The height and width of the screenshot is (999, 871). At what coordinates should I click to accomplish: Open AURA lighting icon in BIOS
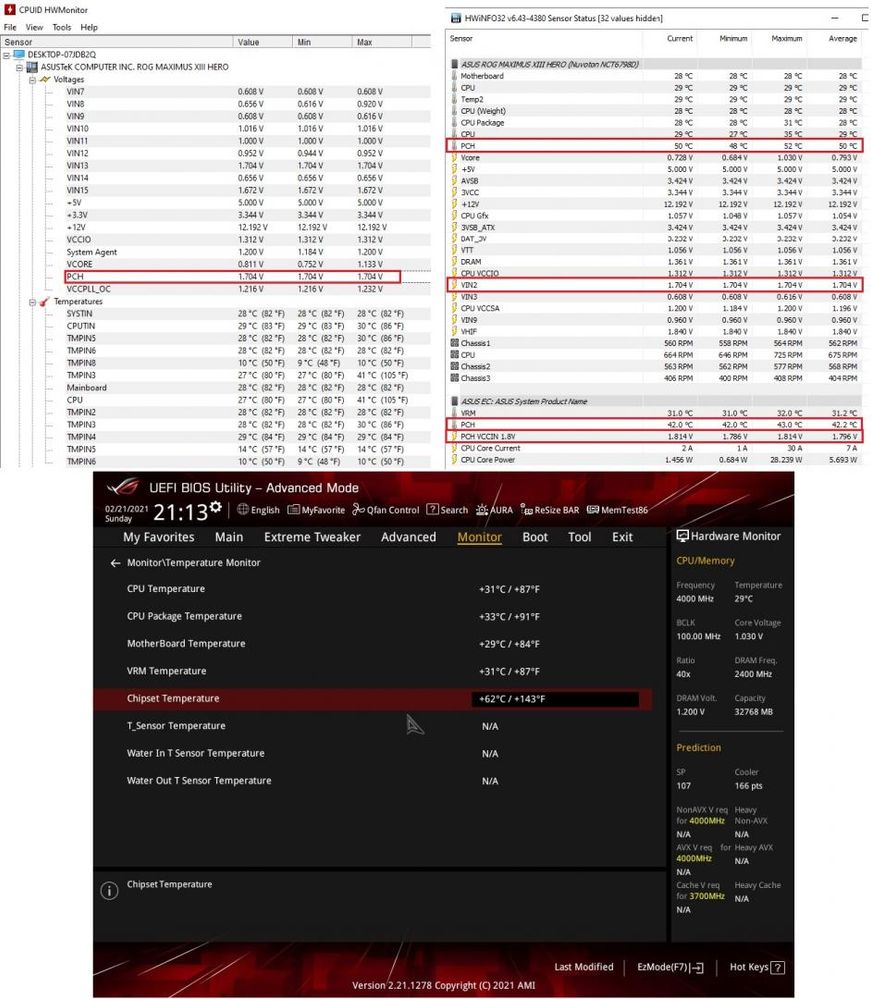click(482, 509)
